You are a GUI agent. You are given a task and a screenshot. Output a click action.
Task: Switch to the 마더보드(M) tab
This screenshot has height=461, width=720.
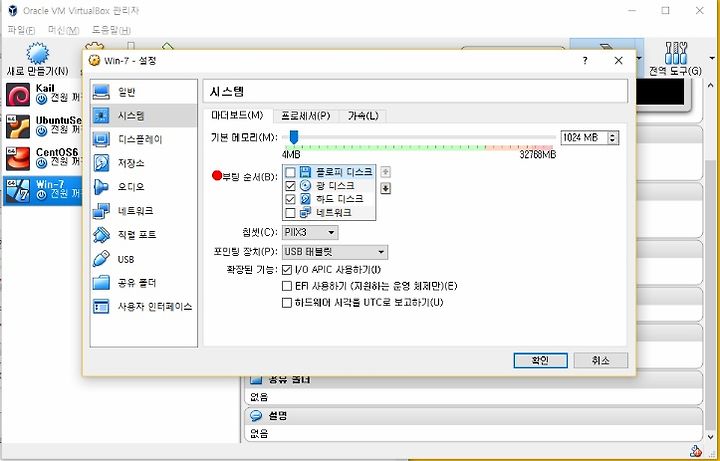pos(237,115)
